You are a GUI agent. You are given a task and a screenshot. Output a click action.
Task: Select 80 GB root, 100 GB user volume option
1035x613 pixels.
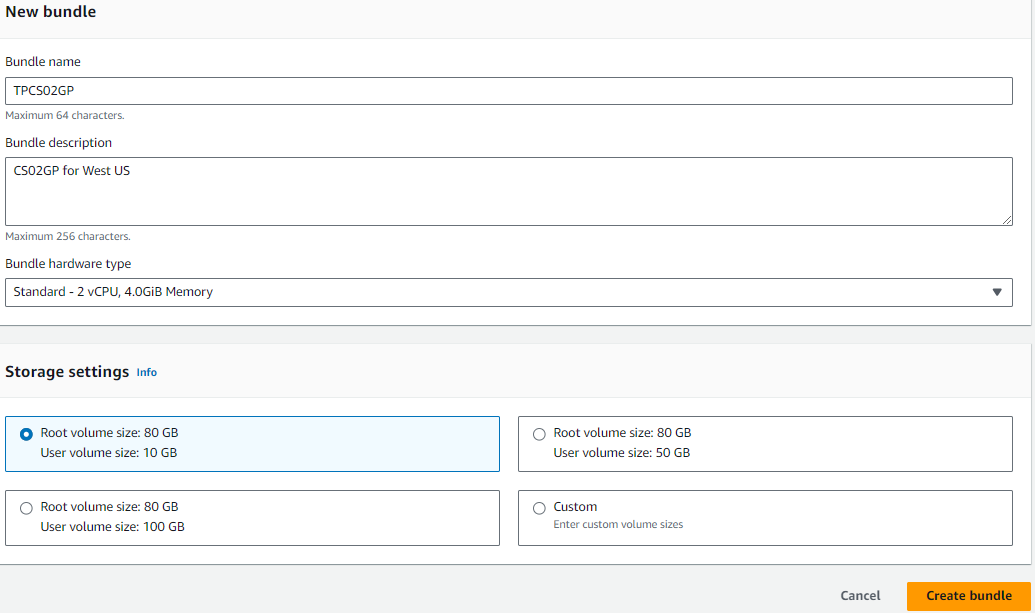click(x=252, y=517)
